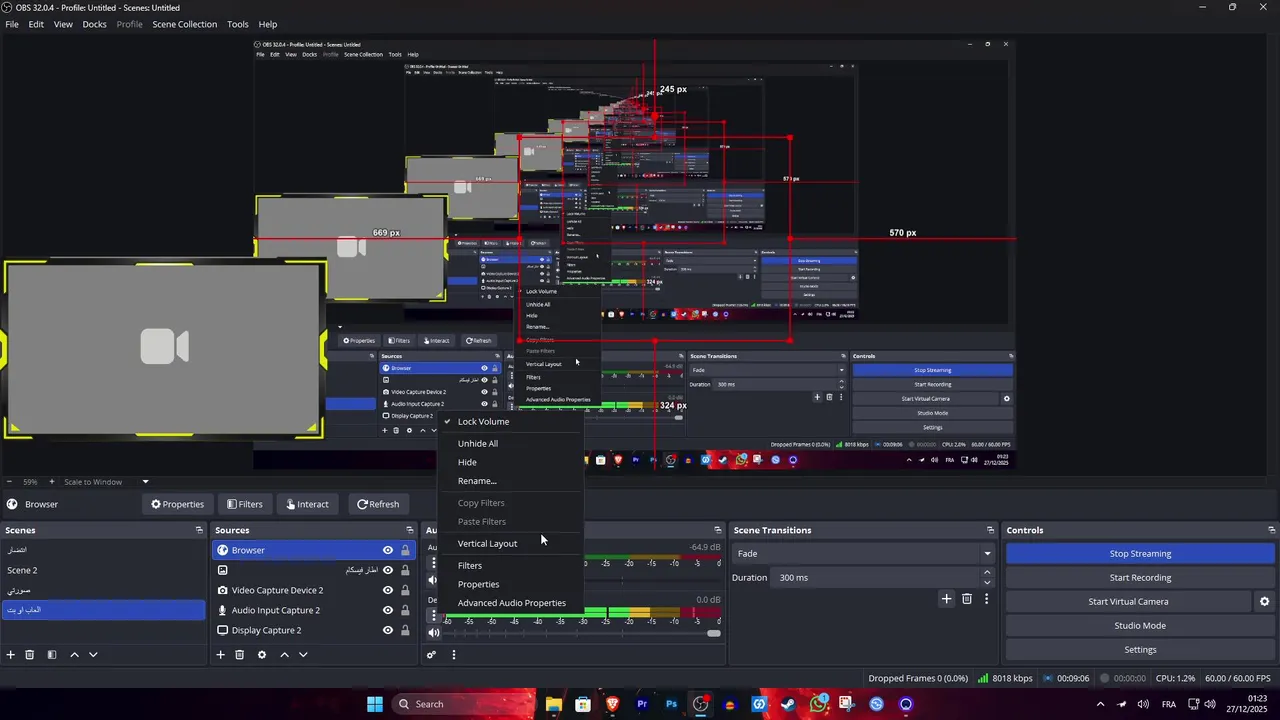
Task: Zoom out preview with minus button
Action: point(9,482)
